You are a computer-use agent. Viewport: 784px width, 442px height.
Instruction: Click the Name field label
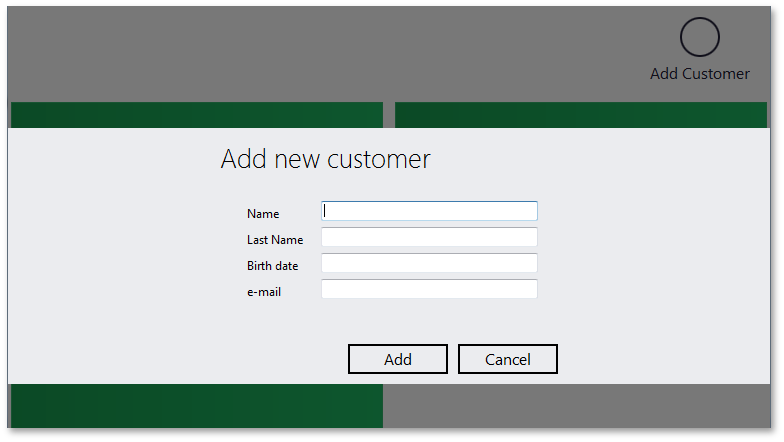(263, 214)
